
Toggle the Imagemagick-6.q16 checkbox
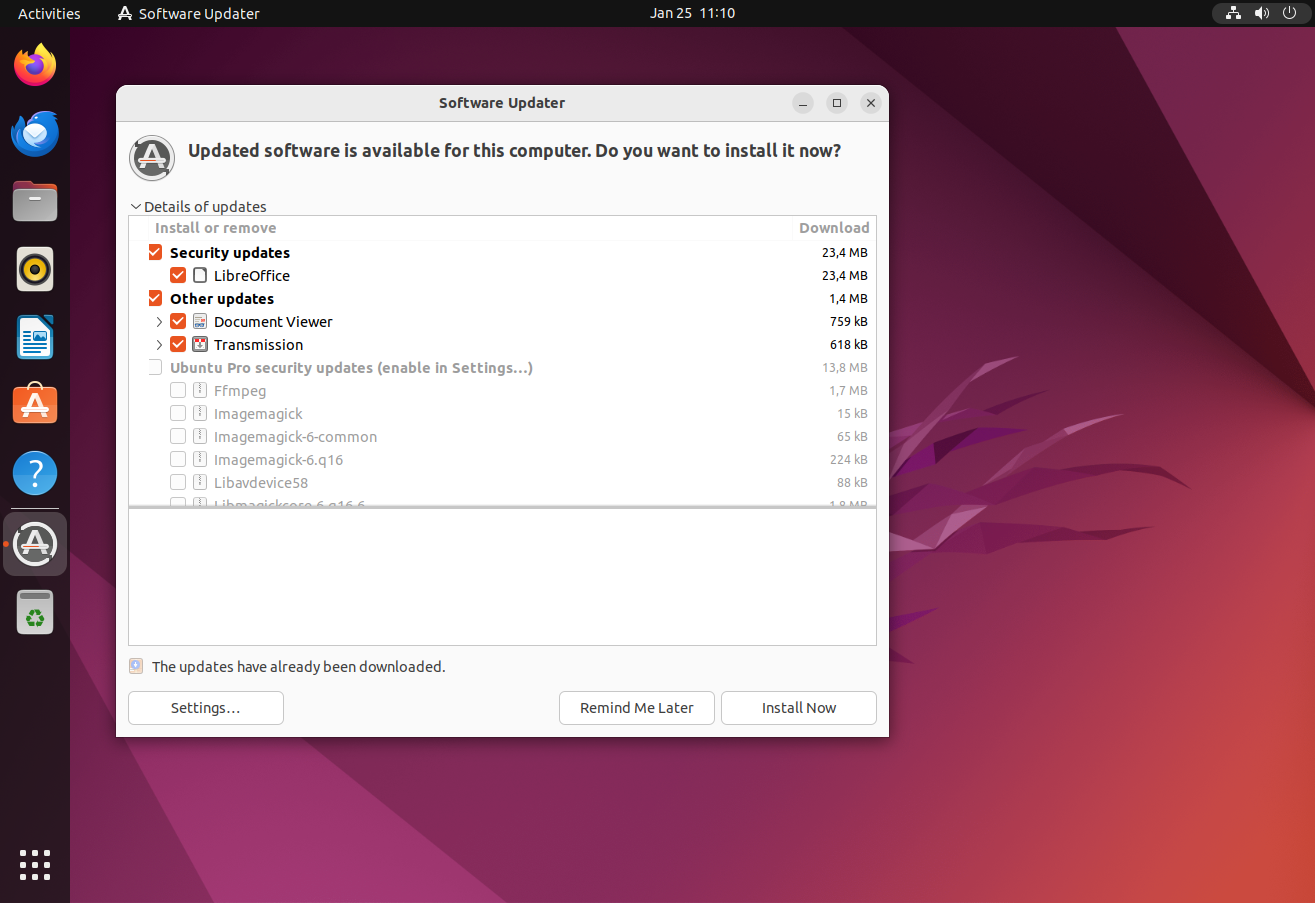178,459
